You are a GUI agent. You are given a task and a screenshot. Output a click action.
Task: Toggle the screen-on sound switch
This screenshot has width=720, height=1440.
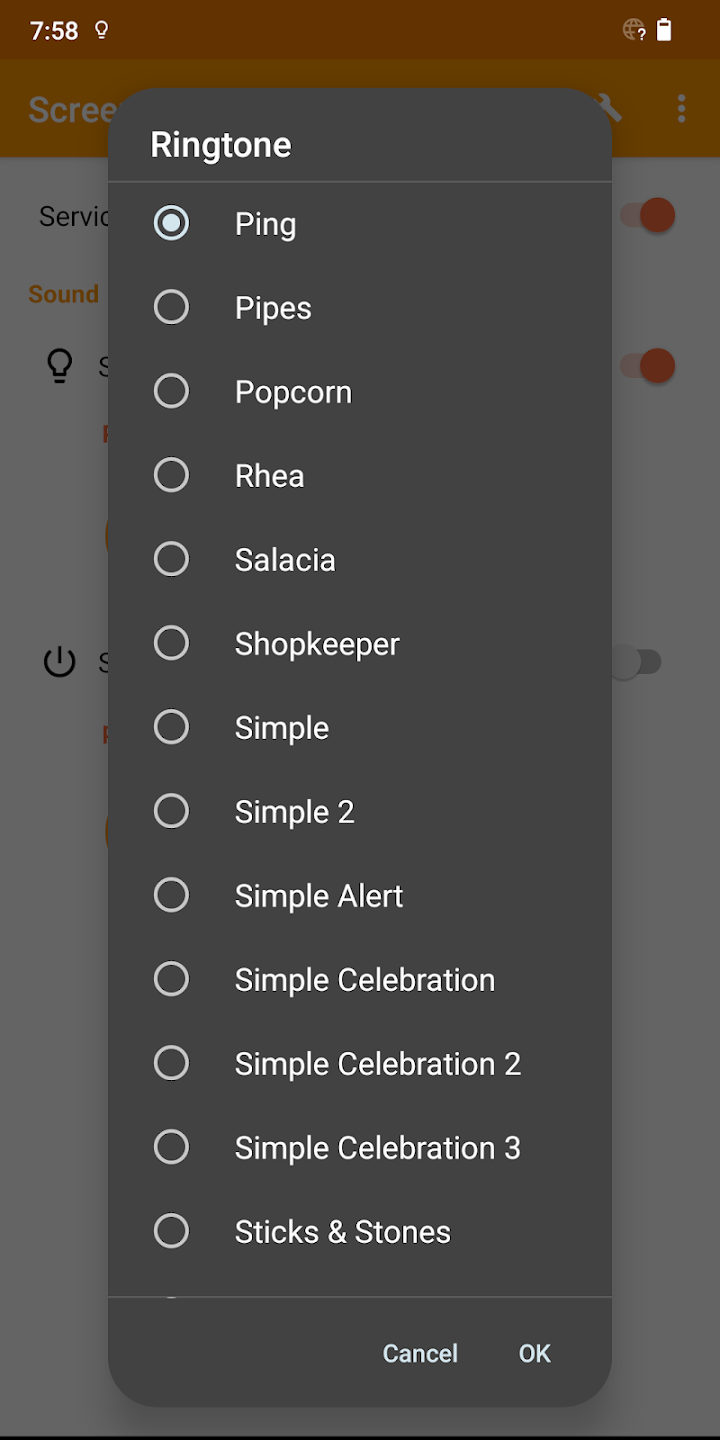(x=649, y=366)
